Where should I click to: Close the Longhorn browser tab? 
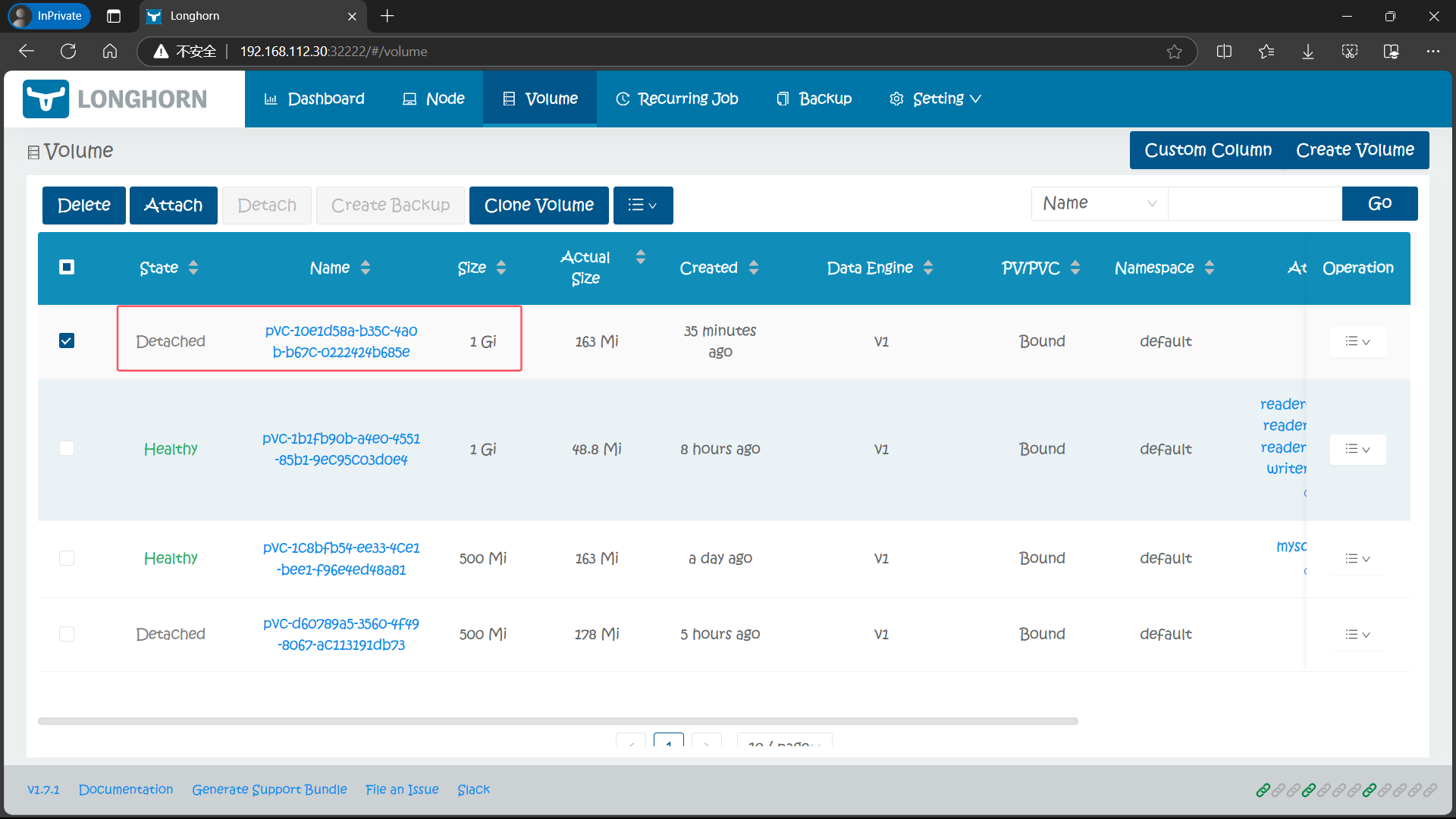pyautogui.click(x=352, y=16)
